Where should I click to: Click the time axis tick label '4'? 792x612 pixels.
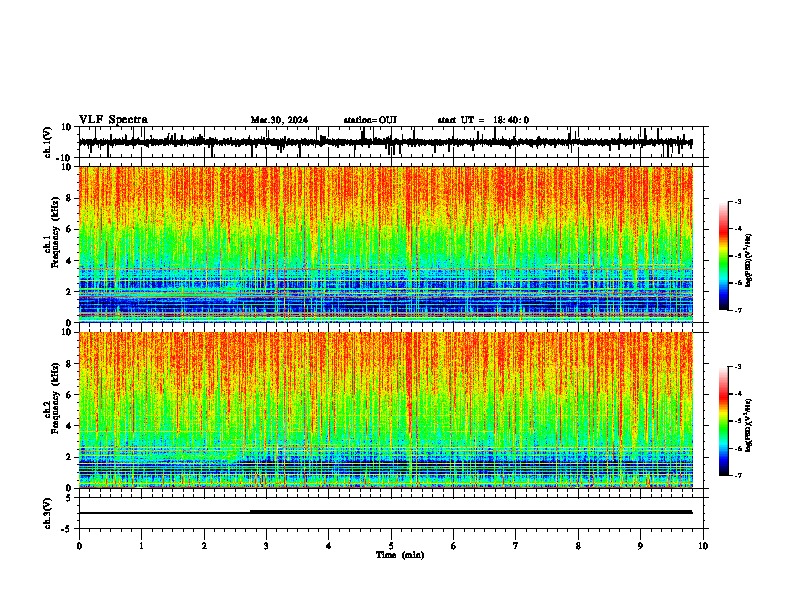pyautogui.click(x=329, y=546)
